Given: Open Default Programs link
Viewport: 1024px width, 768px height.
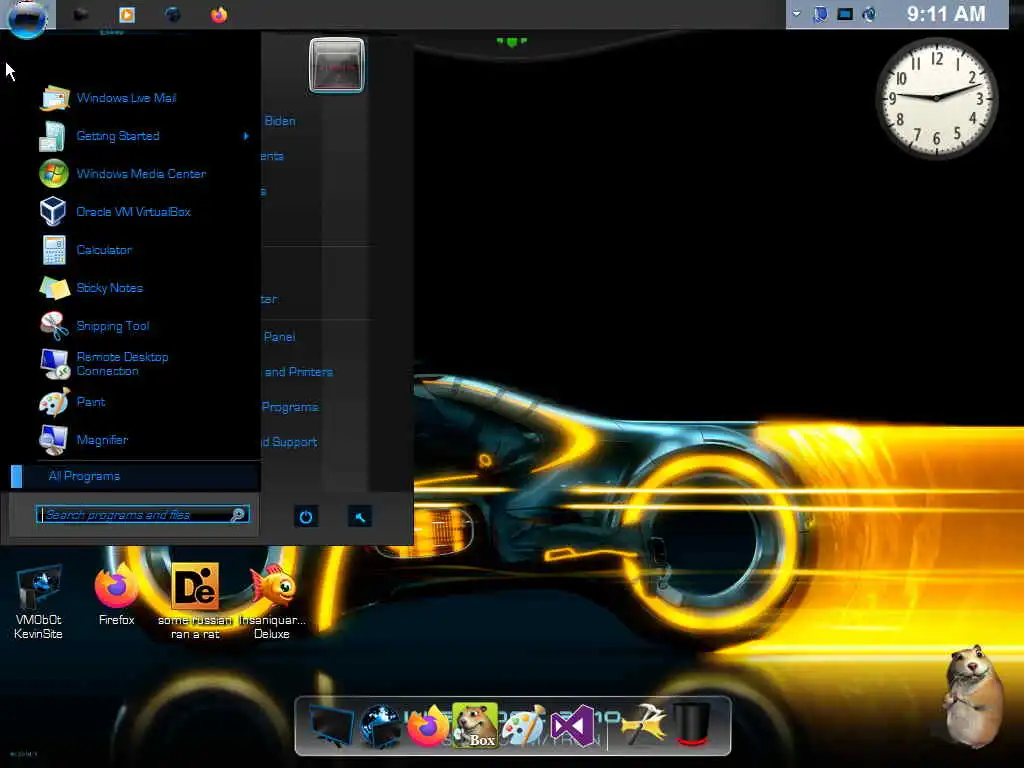Looking at the screenshot, I should pyautogui.click(x=290, y=407).
